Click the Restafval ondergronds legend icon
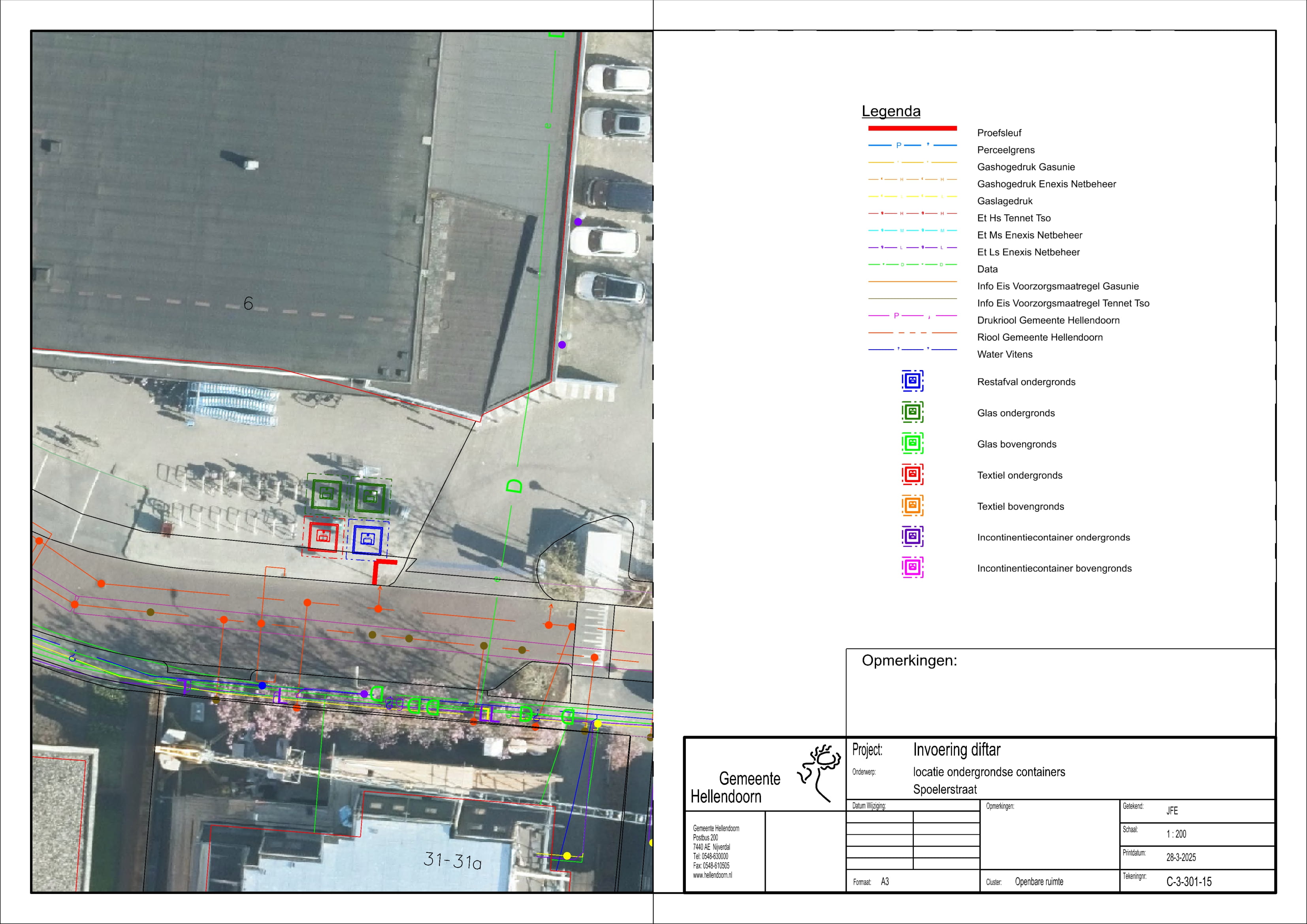Screen dimensions: 1307x924 pos(912,381)
